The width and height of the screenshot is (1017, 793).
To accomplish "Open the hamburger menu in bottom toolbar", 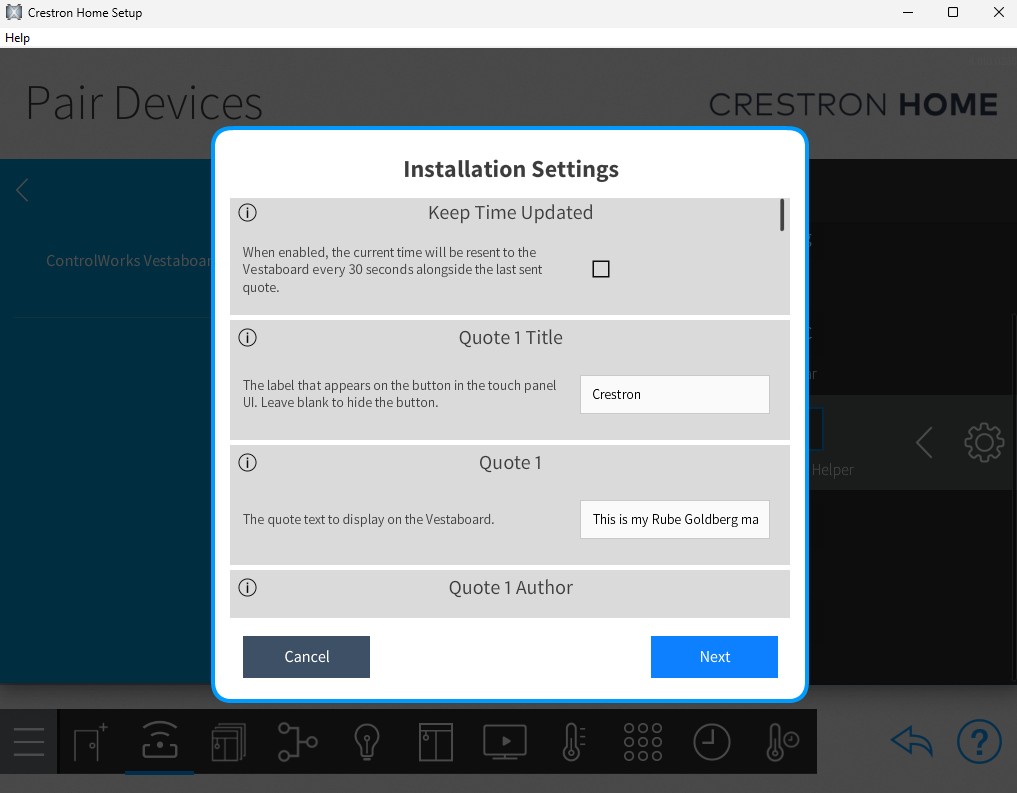I will click(29, 741).
